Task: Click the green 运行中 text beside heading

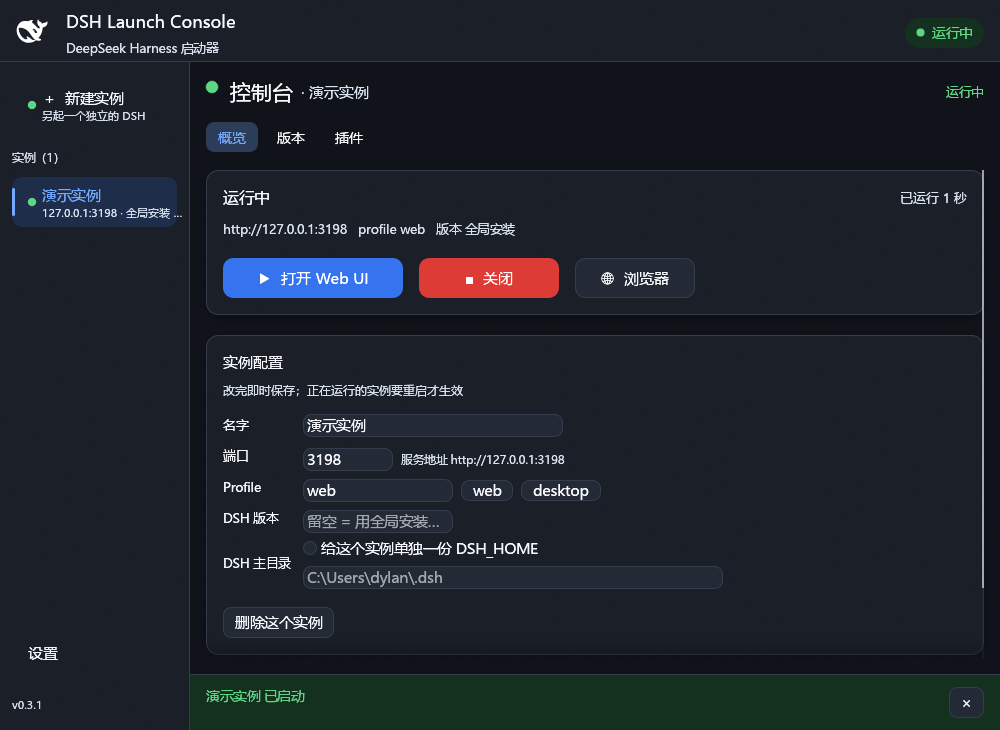Action: pyautogui.click(x=964, y=92)
